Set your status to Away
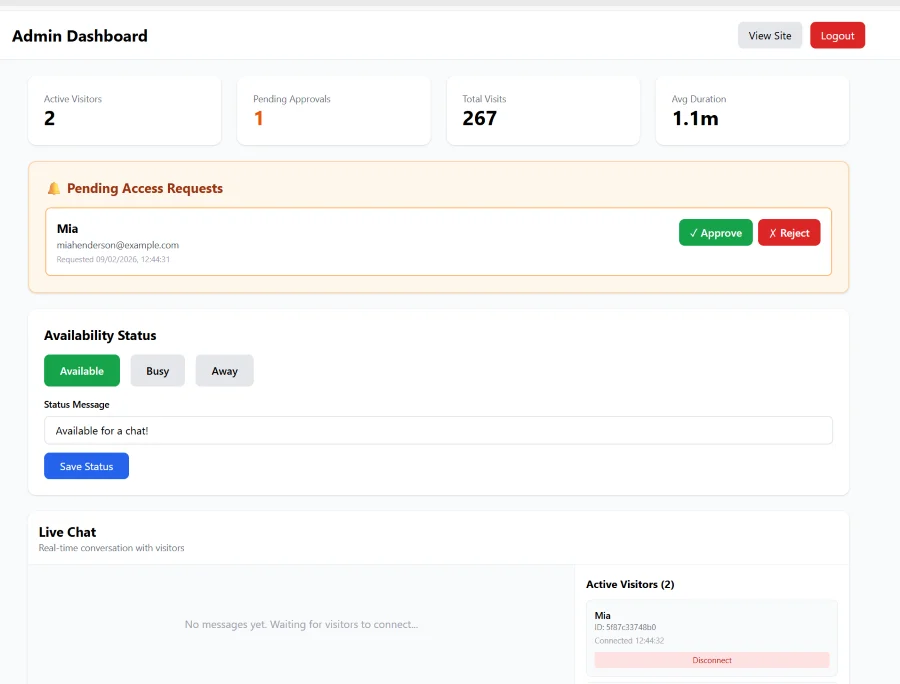The height and width of the screenshot is (684, 900). [224, 370]
